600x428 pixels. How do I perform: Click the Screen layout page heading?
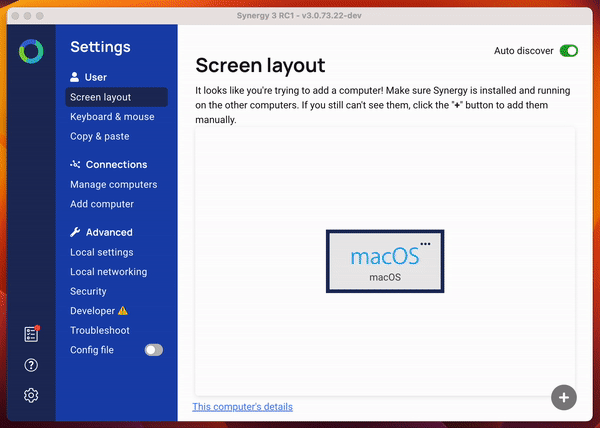click(260, 65)
